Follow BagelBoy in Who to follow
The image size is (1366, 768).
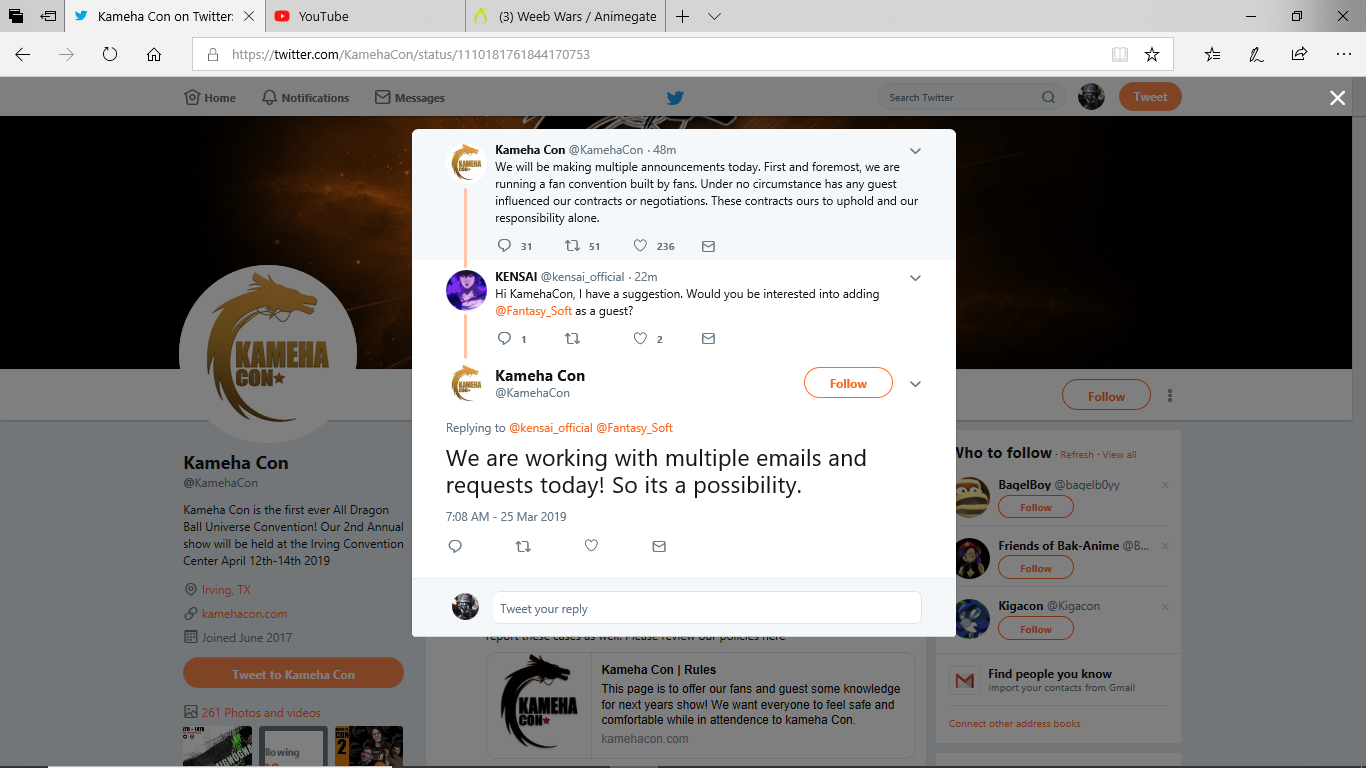[1036, 507]
